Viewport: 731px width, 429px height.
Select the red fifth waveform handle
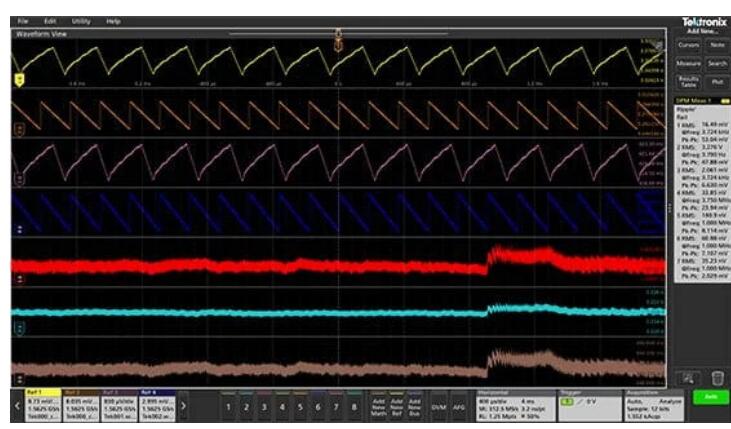pyautogui.click(x=20, y=279)
